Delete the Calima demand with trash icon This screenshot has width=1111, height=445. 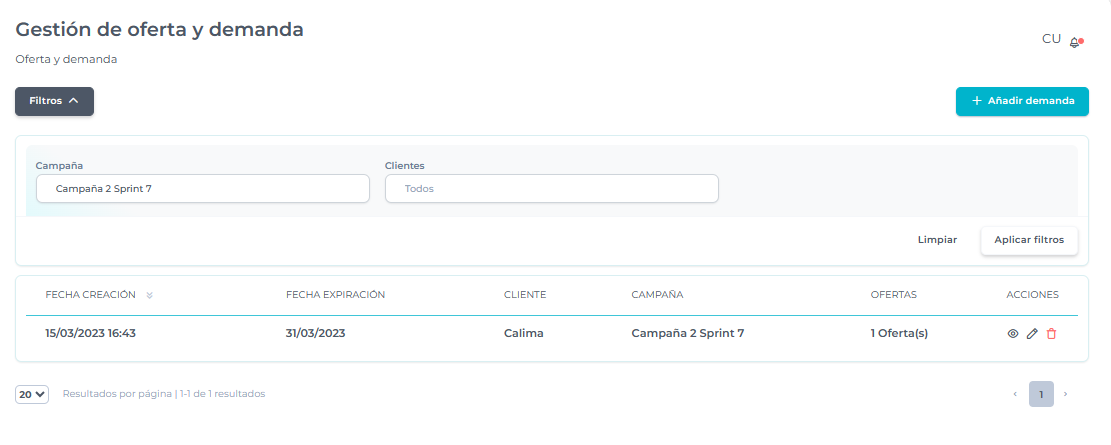coord(1051,334)
